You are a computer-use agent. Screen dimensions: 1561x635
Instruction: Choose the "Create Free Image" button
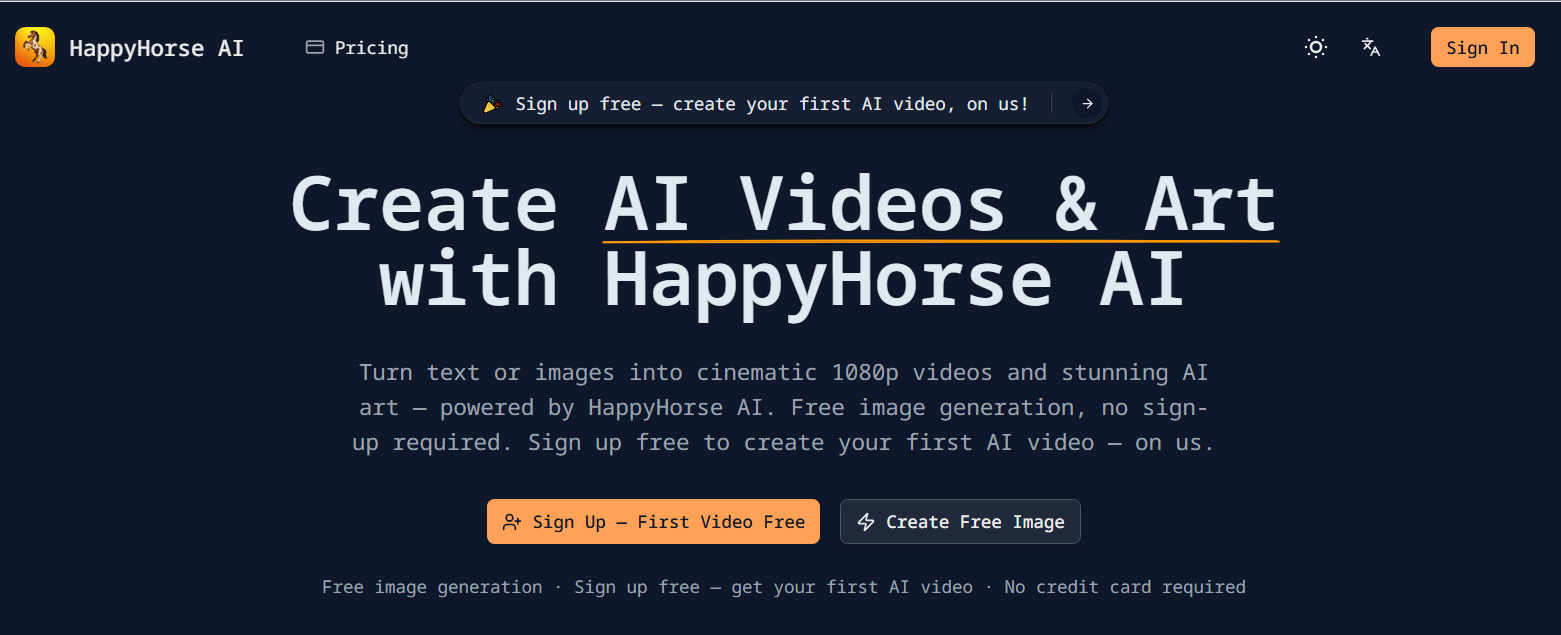(959, 521)
